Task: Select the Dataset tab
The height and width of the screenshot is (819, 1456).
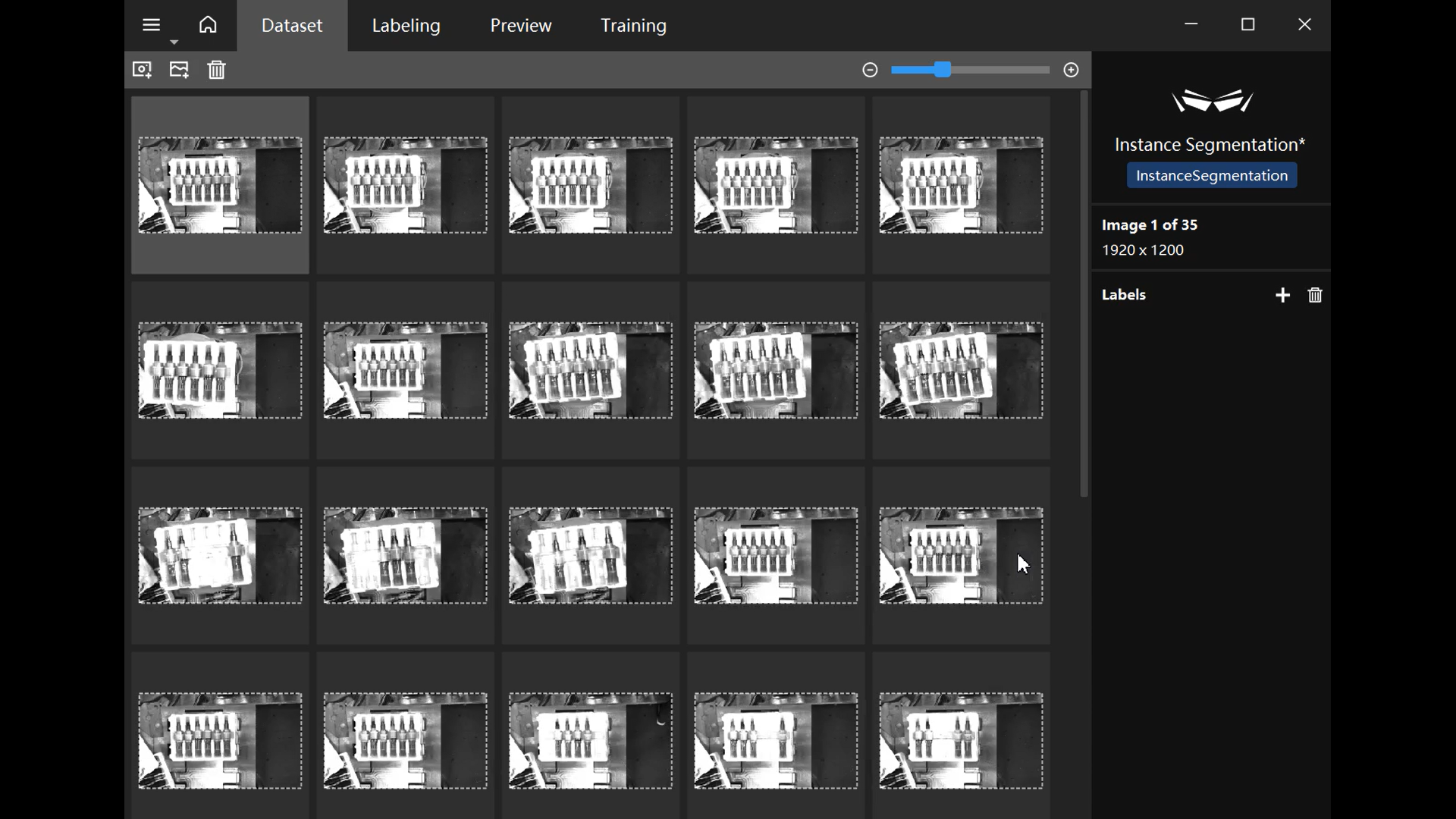Action: coord(292,26)
